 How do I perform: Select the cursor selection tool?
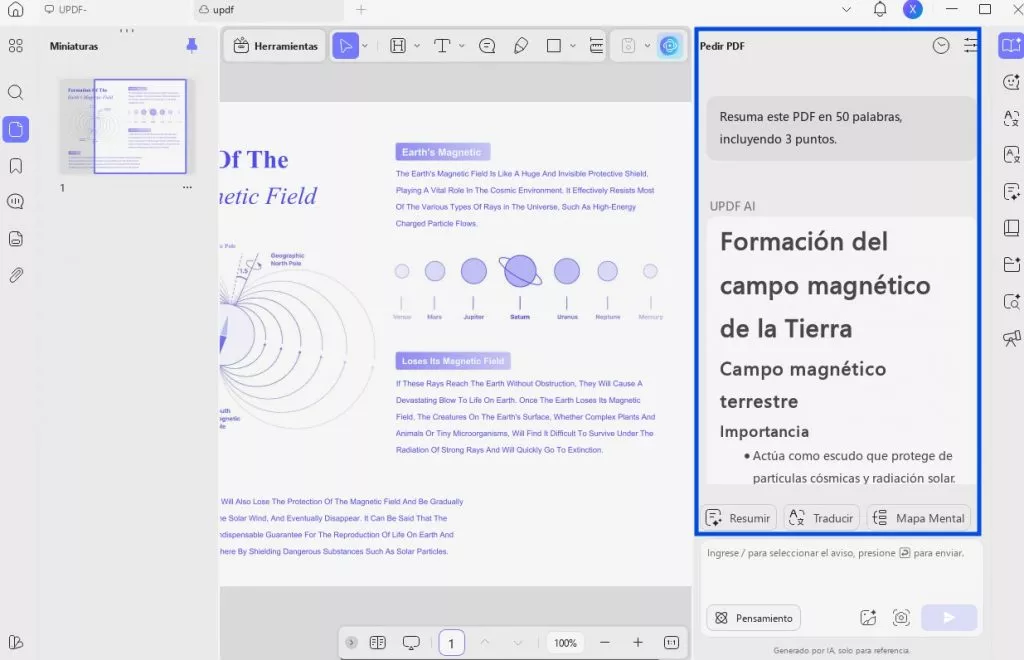[345, 46]
